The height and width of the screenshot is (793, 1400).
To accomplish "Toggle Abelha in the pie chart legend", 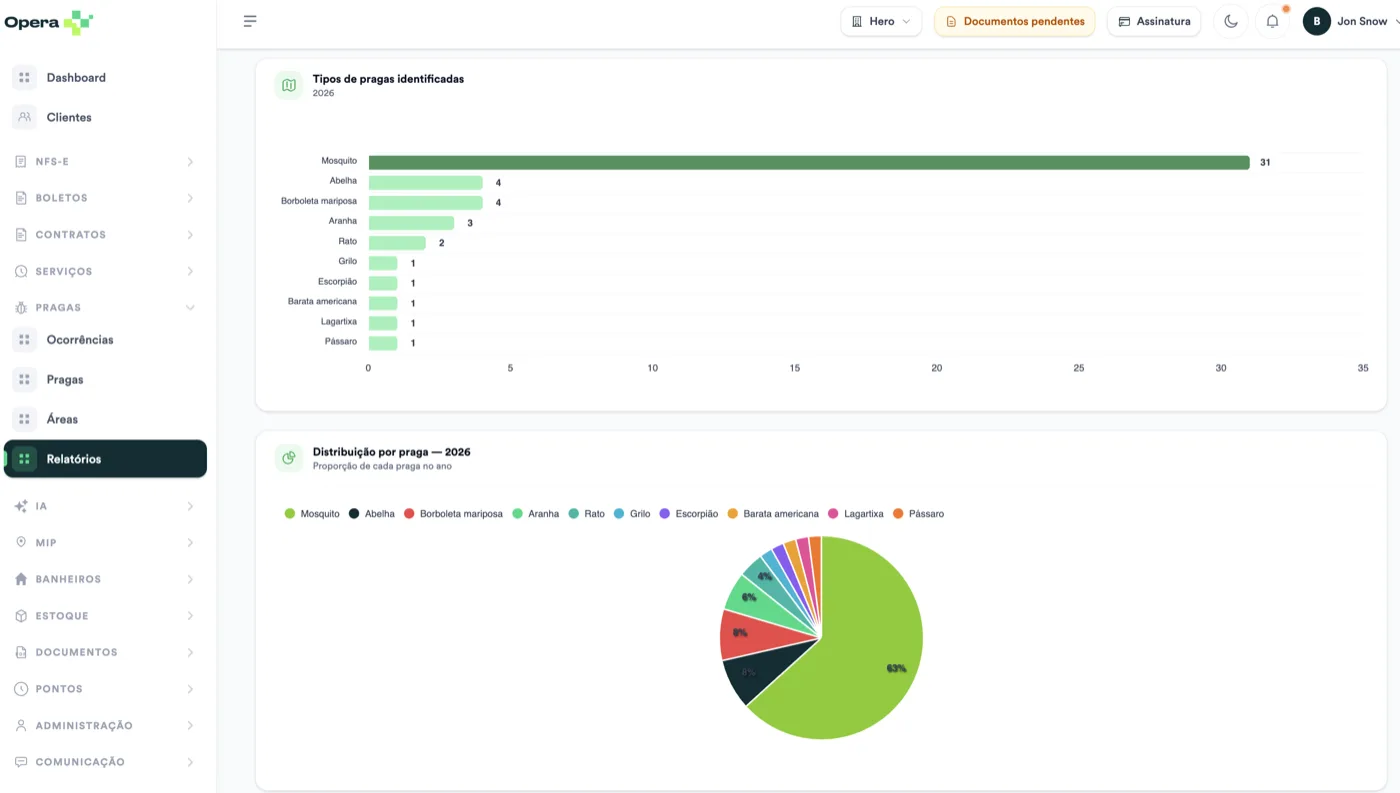I will click(x=372, y=514).
